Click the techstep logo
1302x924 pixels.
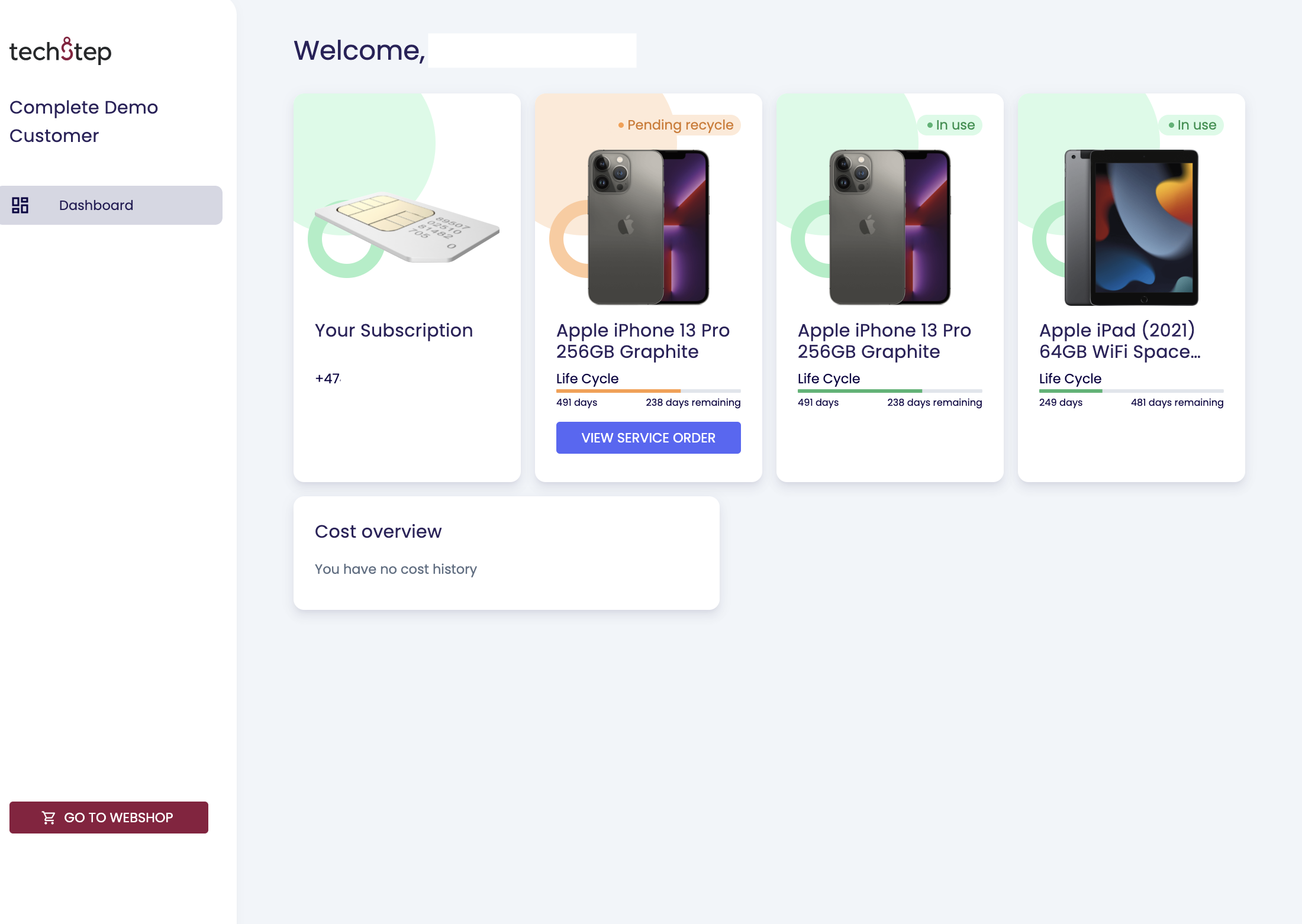60,51
